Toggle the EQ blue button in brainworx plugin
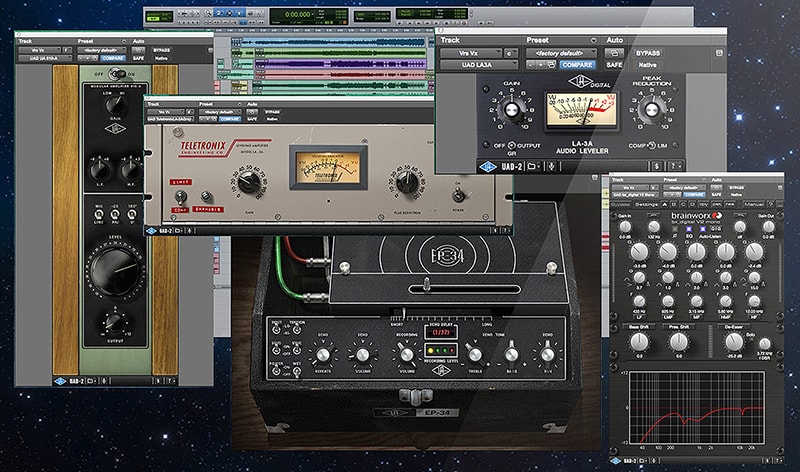Image resolution: width=800 pixels, height=472 pixels. pyautogui.click(x=689, y=229)
